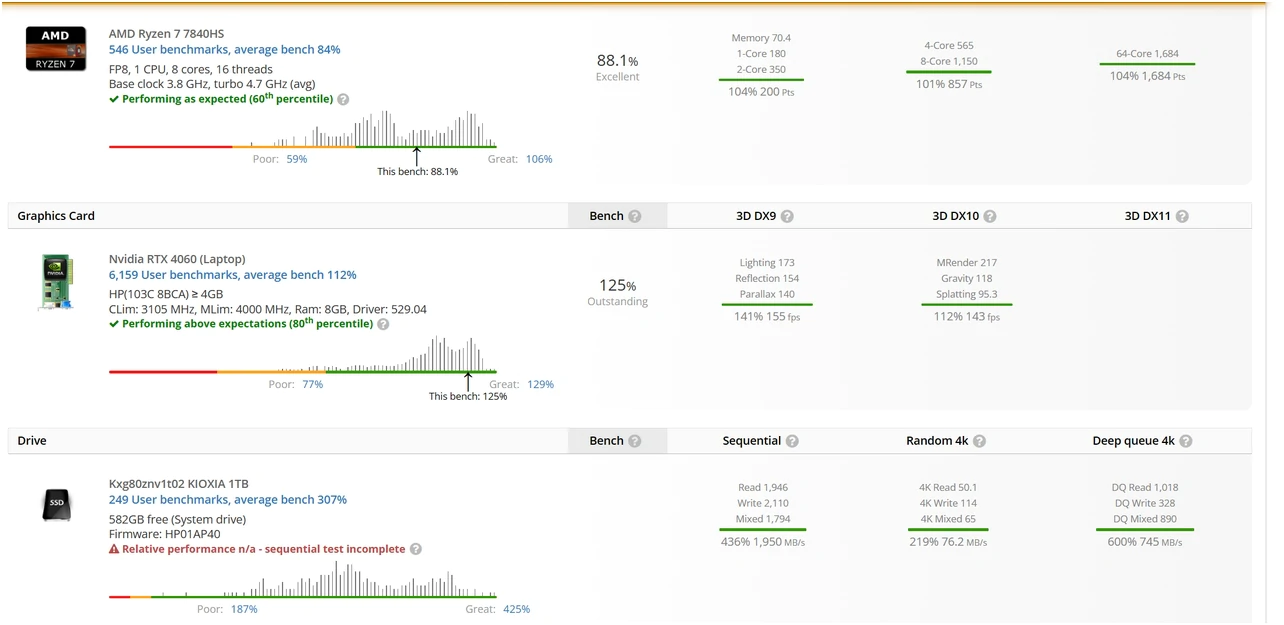Click the drive Poor 187% value
This screenshot has height=625, width=1284.
pos(244,609)
